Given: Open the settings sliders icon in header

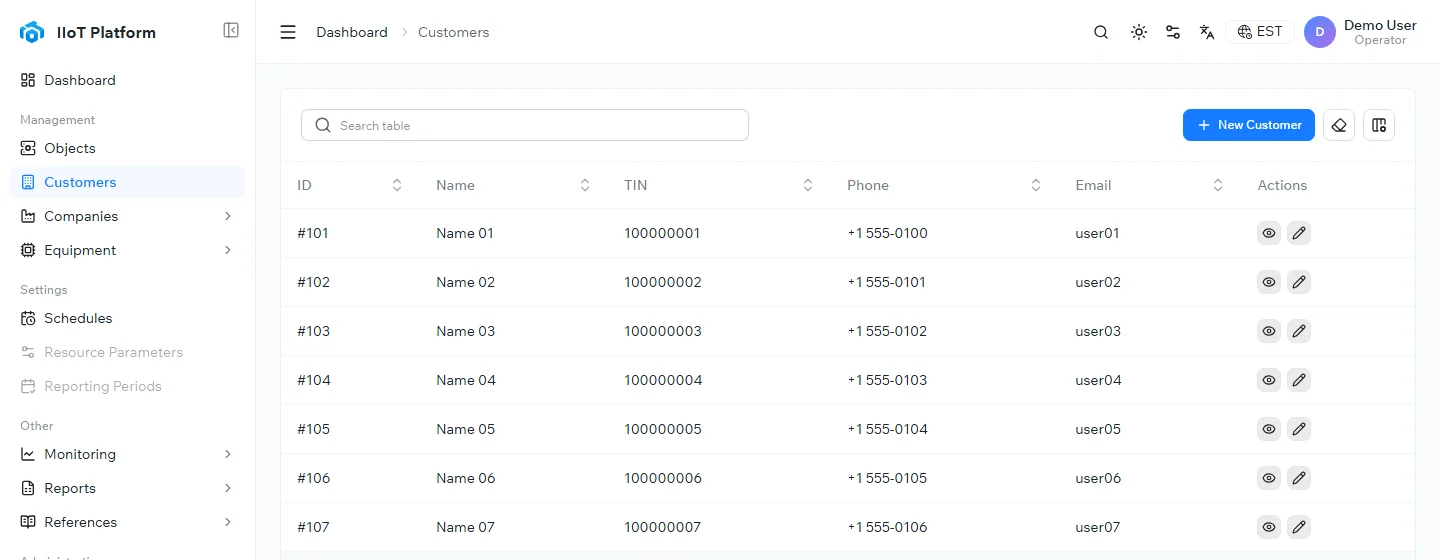Looking at the screenshot, I should coord(1173,32).
